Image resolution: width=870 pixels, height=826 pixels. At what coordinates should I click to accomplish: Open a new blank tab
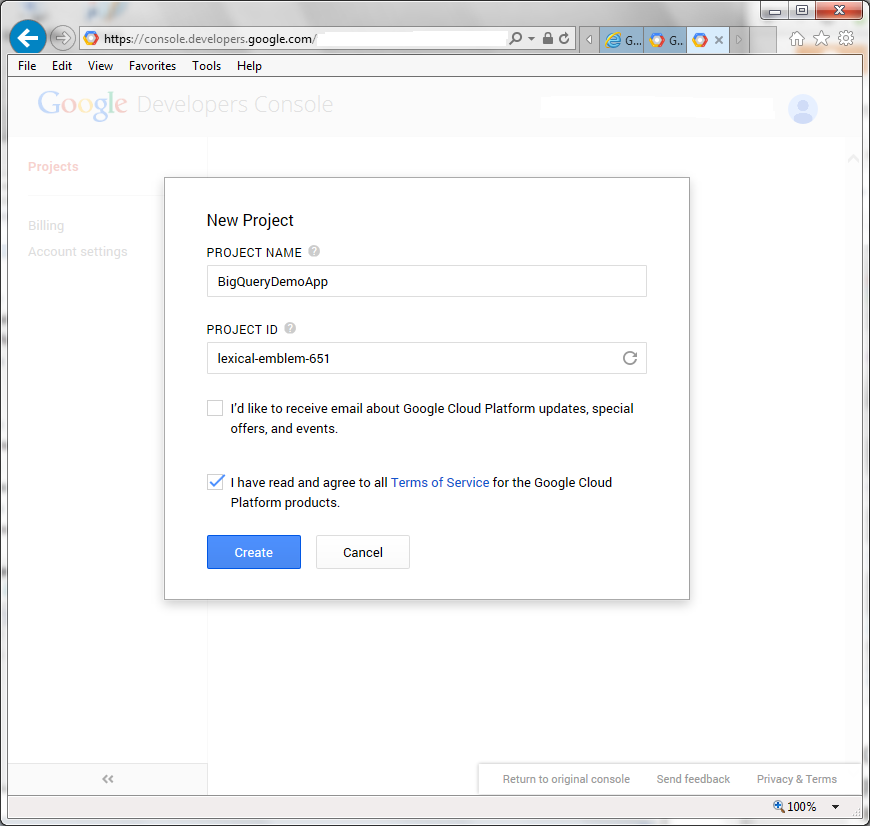(x=763, y=40)
